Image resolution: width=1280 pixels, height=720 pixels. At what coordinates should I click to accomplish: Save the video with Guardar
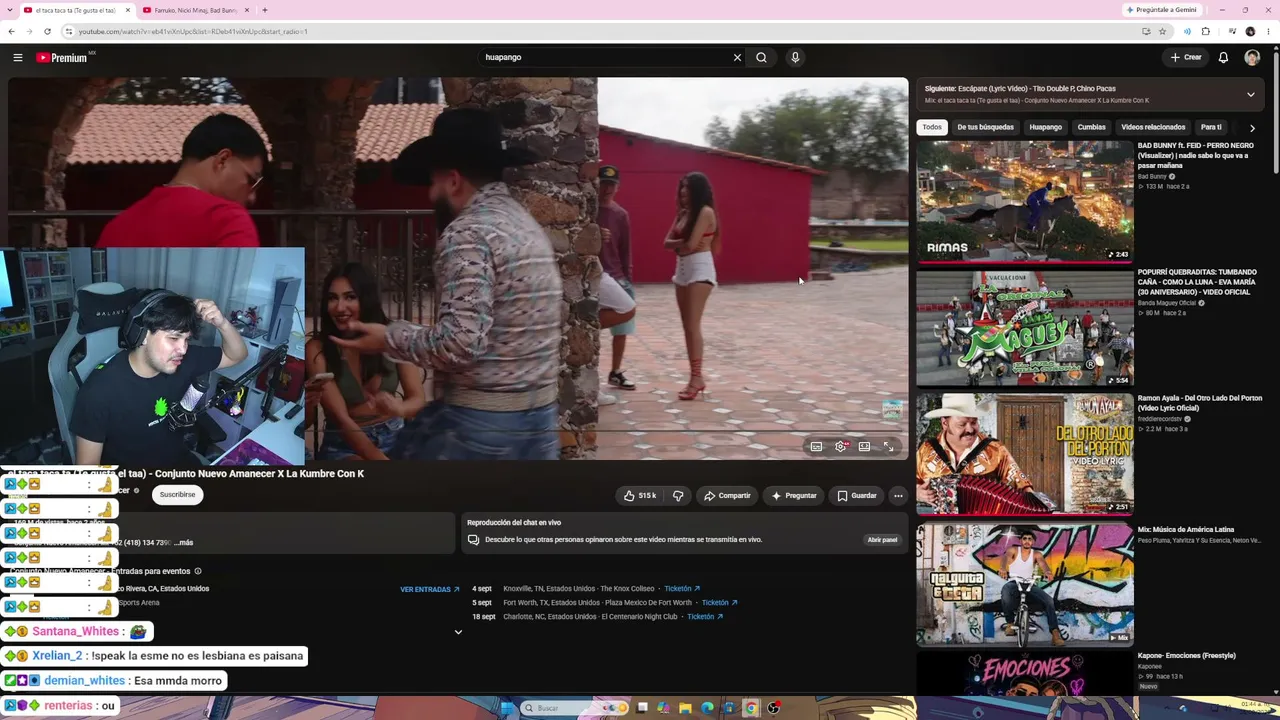(x=857, y=495)
